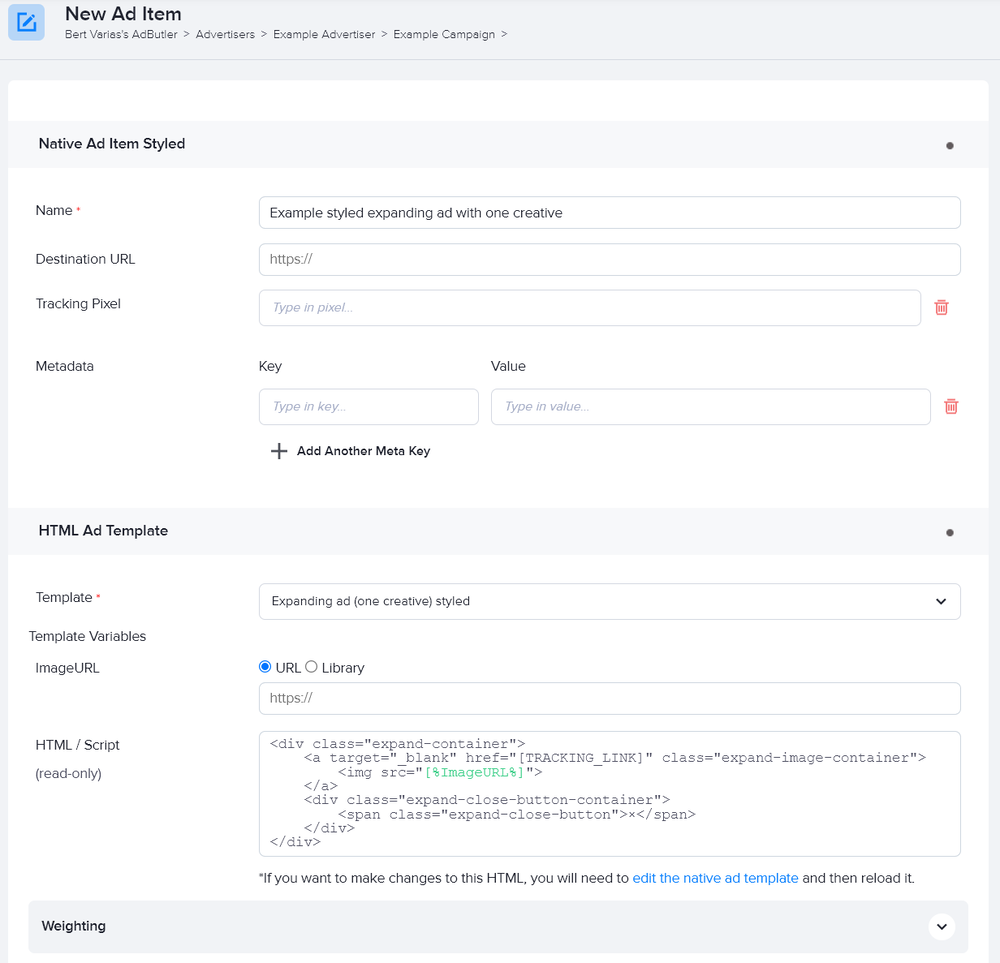Click the Native Ad Item Styled heading
The image size is (1000, 963).
(112, 143)
